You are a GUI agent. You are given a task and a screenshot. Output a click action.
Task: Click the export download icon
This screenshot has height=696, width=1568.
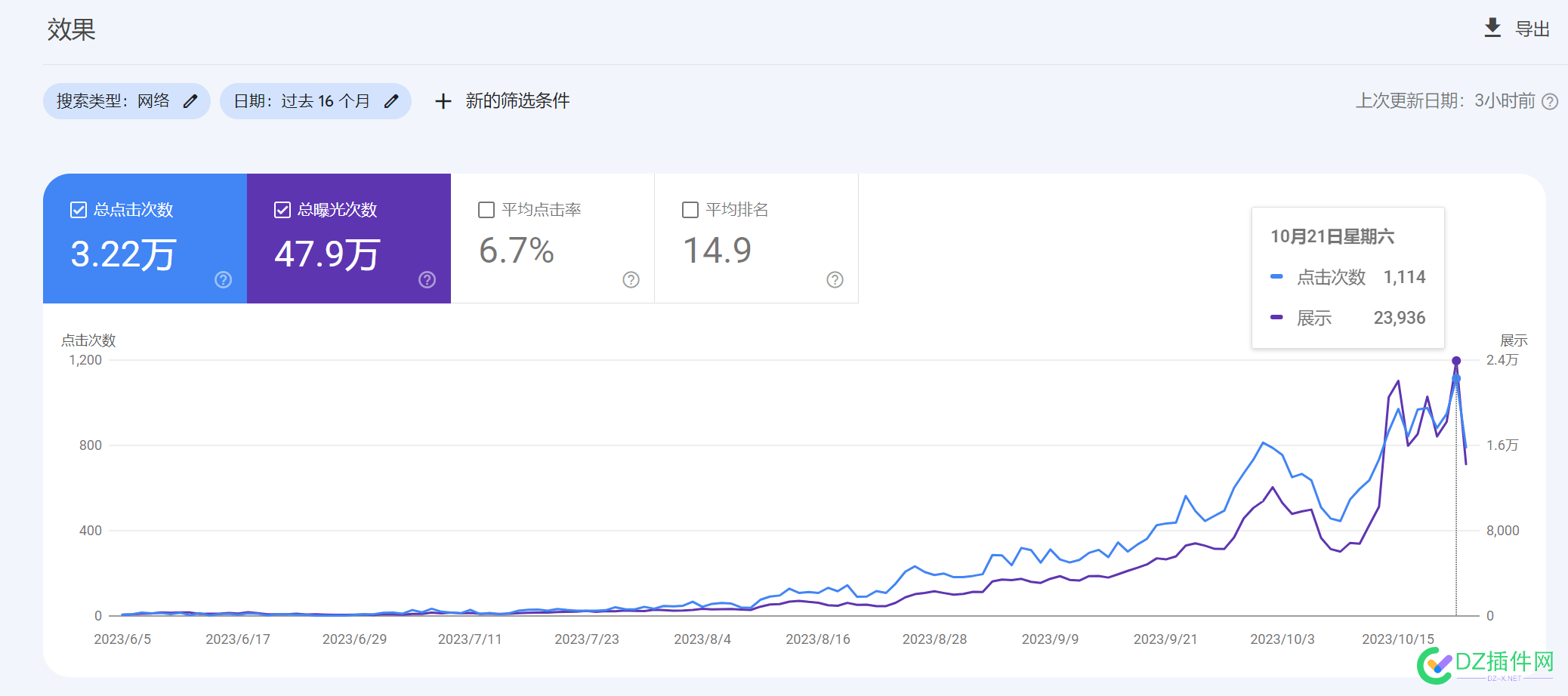[x=1492, y=28]
